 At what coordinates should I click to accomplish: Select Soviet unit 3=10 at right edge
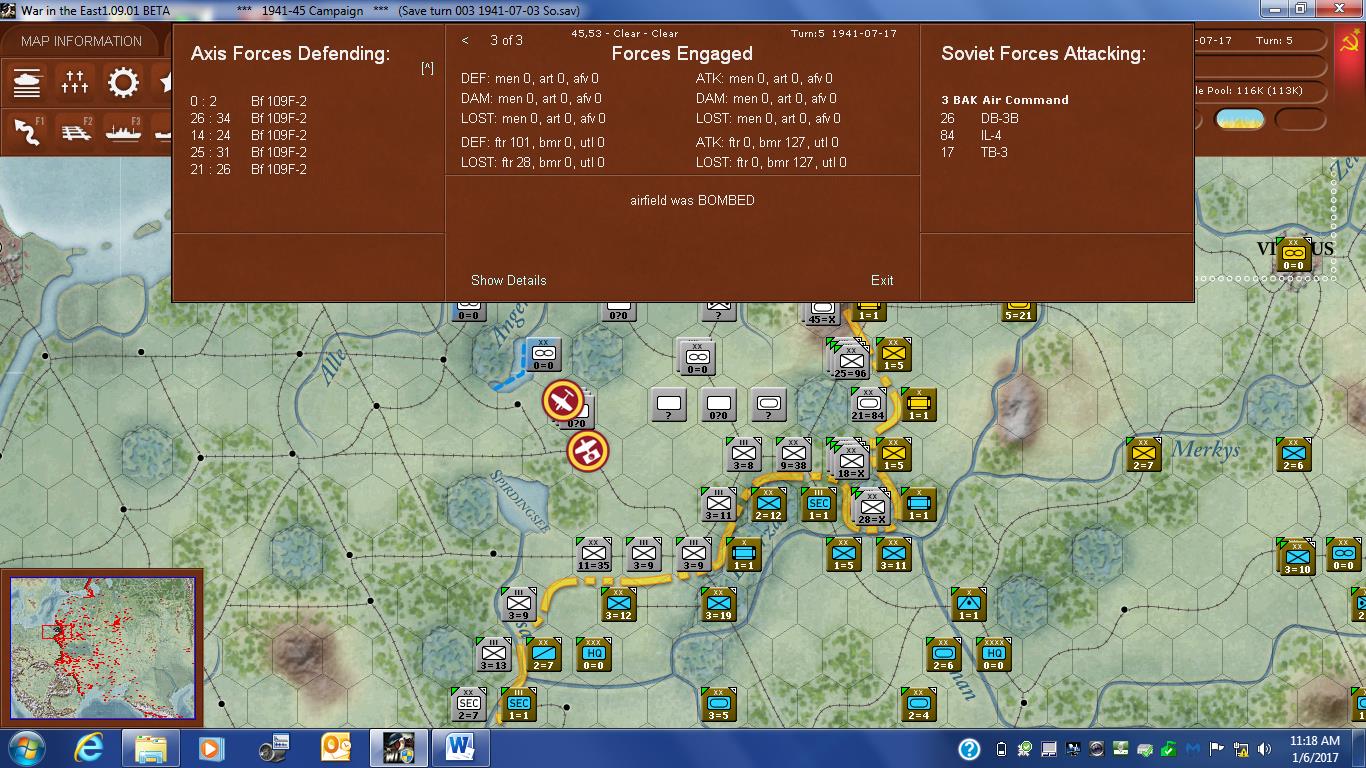1297,558
